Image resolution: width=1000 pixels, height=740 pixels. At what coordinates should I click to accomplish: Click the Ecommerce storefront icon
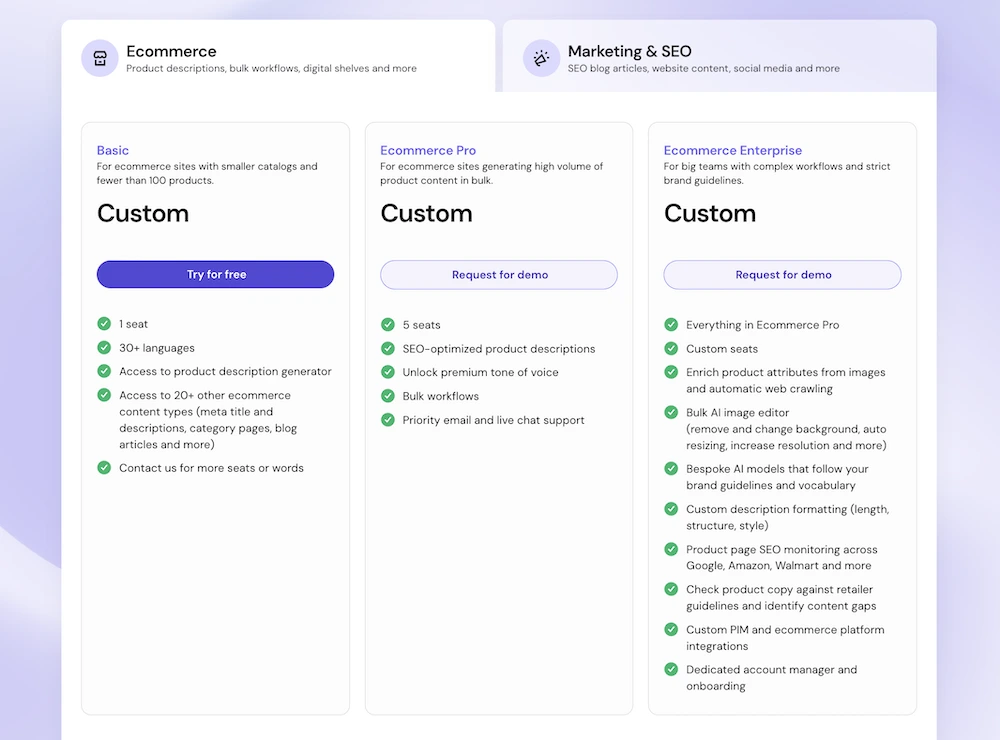(100, 58)
